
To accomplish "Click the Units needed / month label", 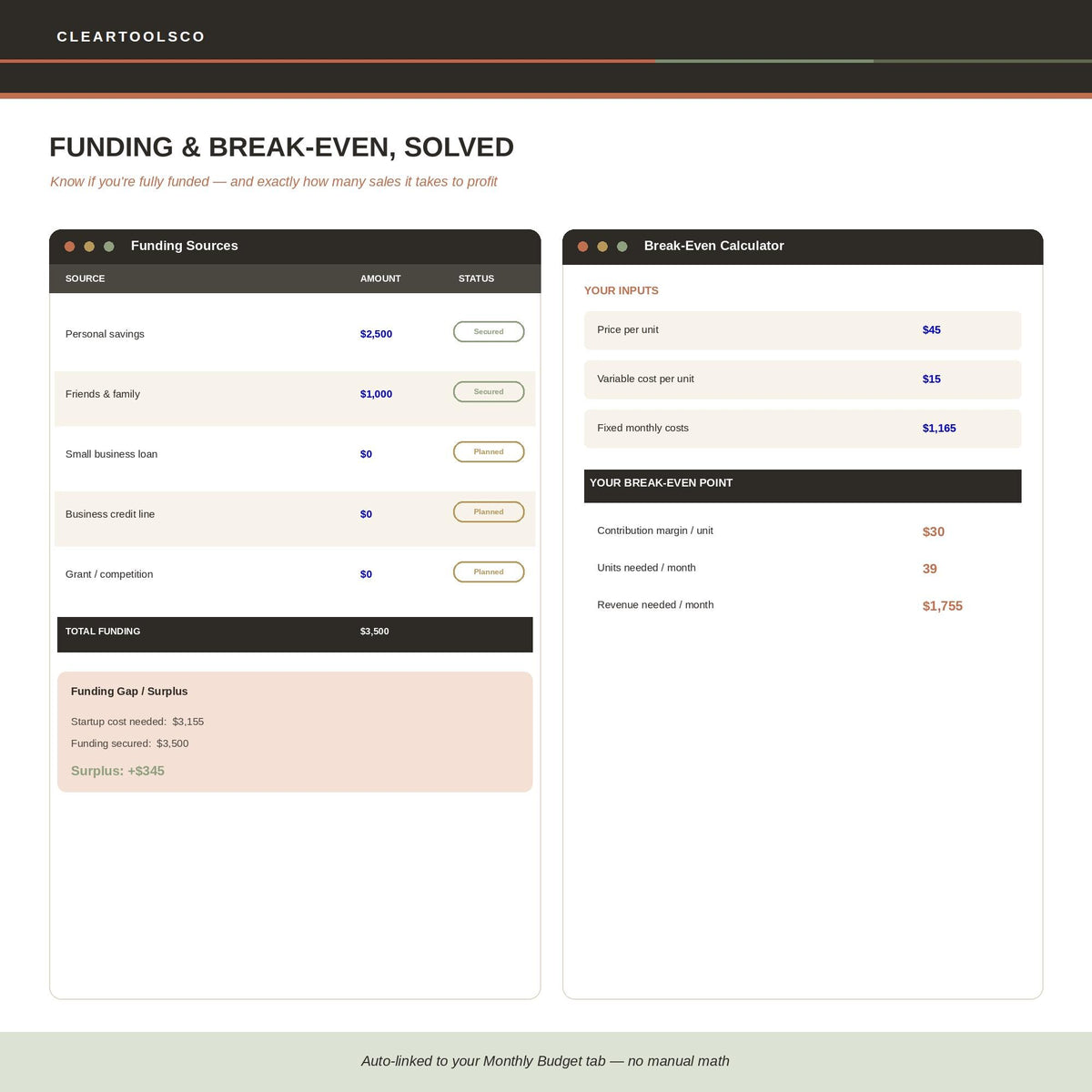I will pyautogui.click(x=646, y=568).
